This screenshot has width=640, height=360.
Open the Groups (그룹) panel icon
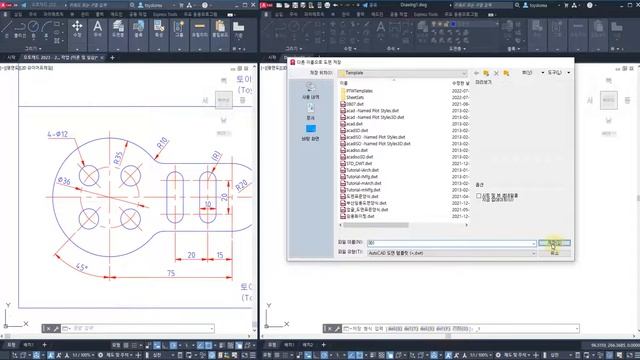click(179, 27)
